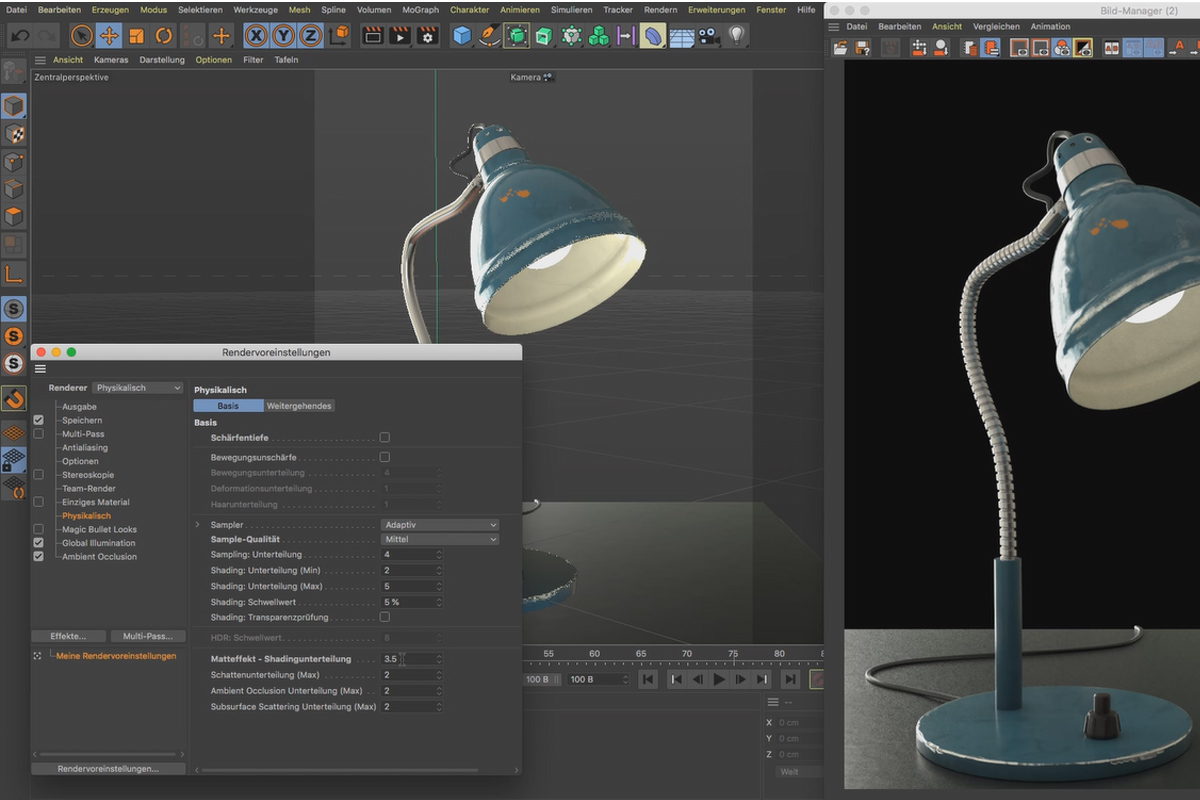Open the Charakter menu
Image resolution: width=1200 pixels, height=800 pixels.
click(x=469, y=9)
